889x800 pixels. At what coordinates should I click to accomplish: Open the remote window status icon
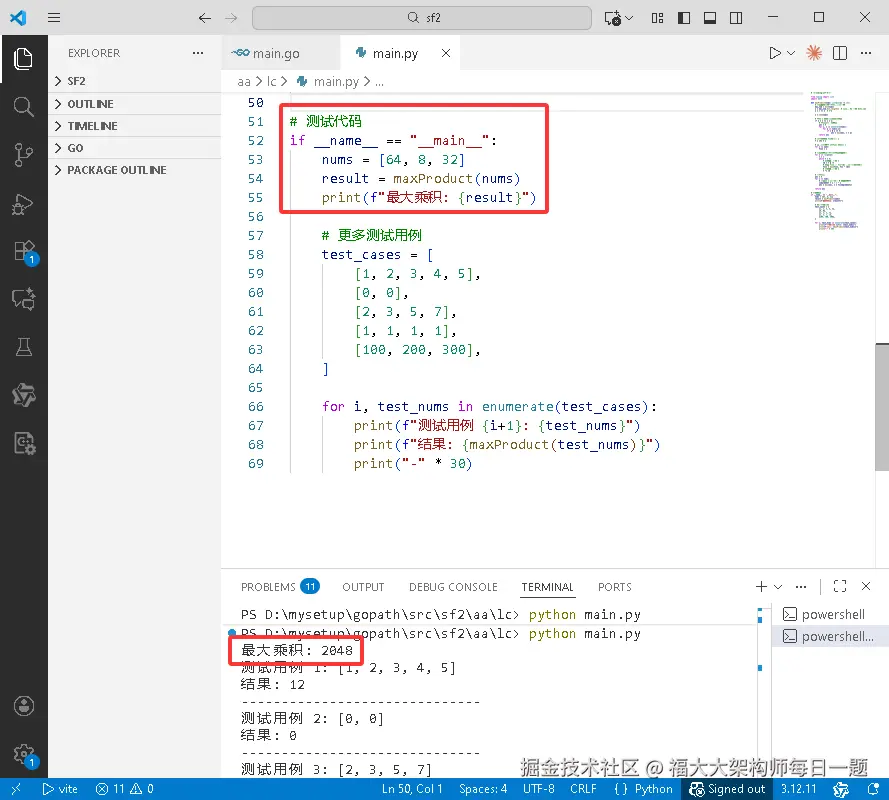16,789
